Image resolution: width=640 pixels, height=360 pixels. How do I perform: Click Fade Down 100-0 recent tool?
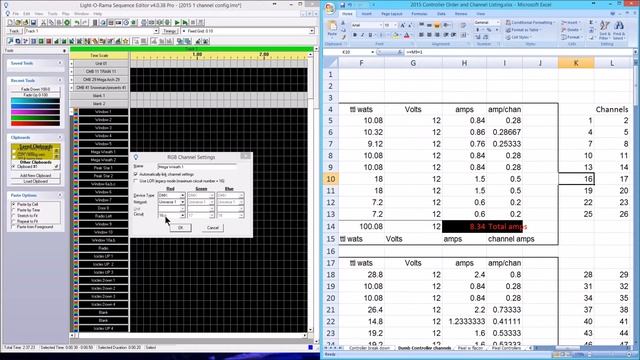pyautogui.click(x=36, y=89)
